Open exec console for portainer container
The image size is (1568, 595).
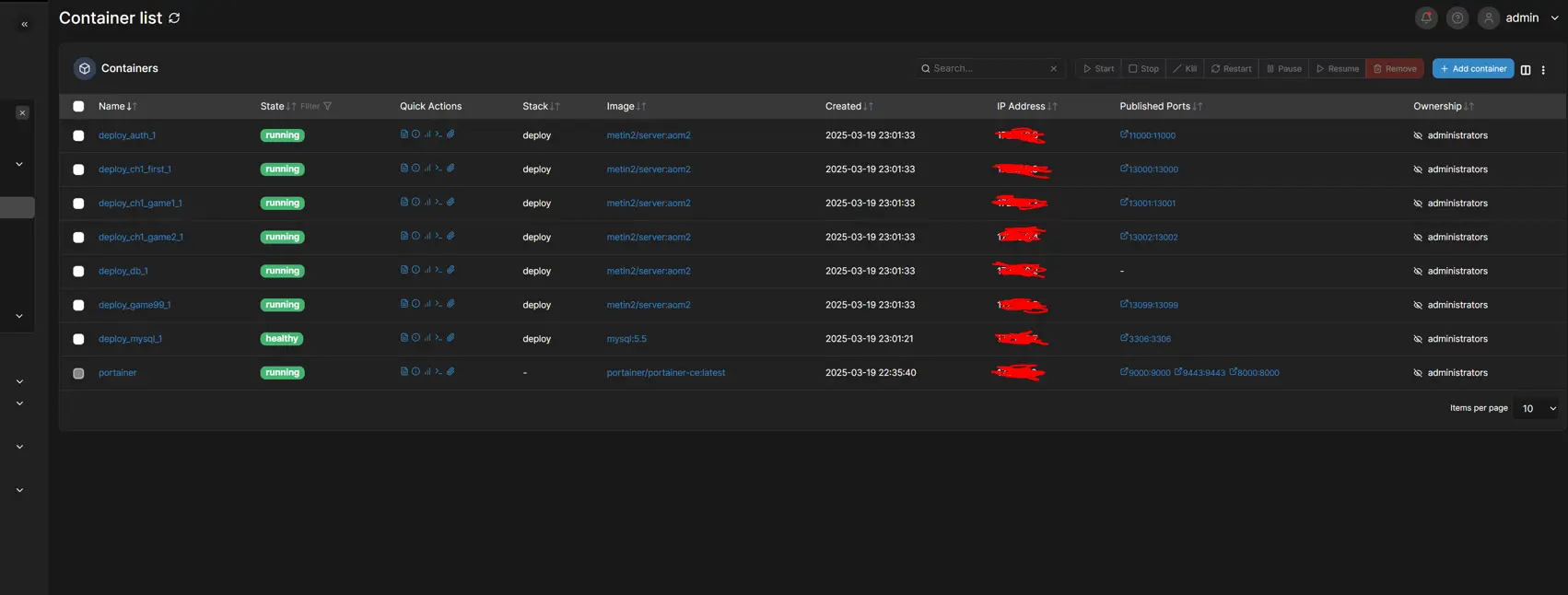[x=439, y=372]
